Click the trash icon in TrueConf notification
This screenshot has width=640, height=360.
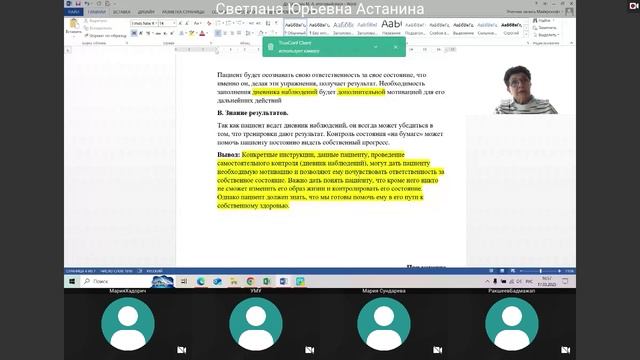[x=270, y=47]
